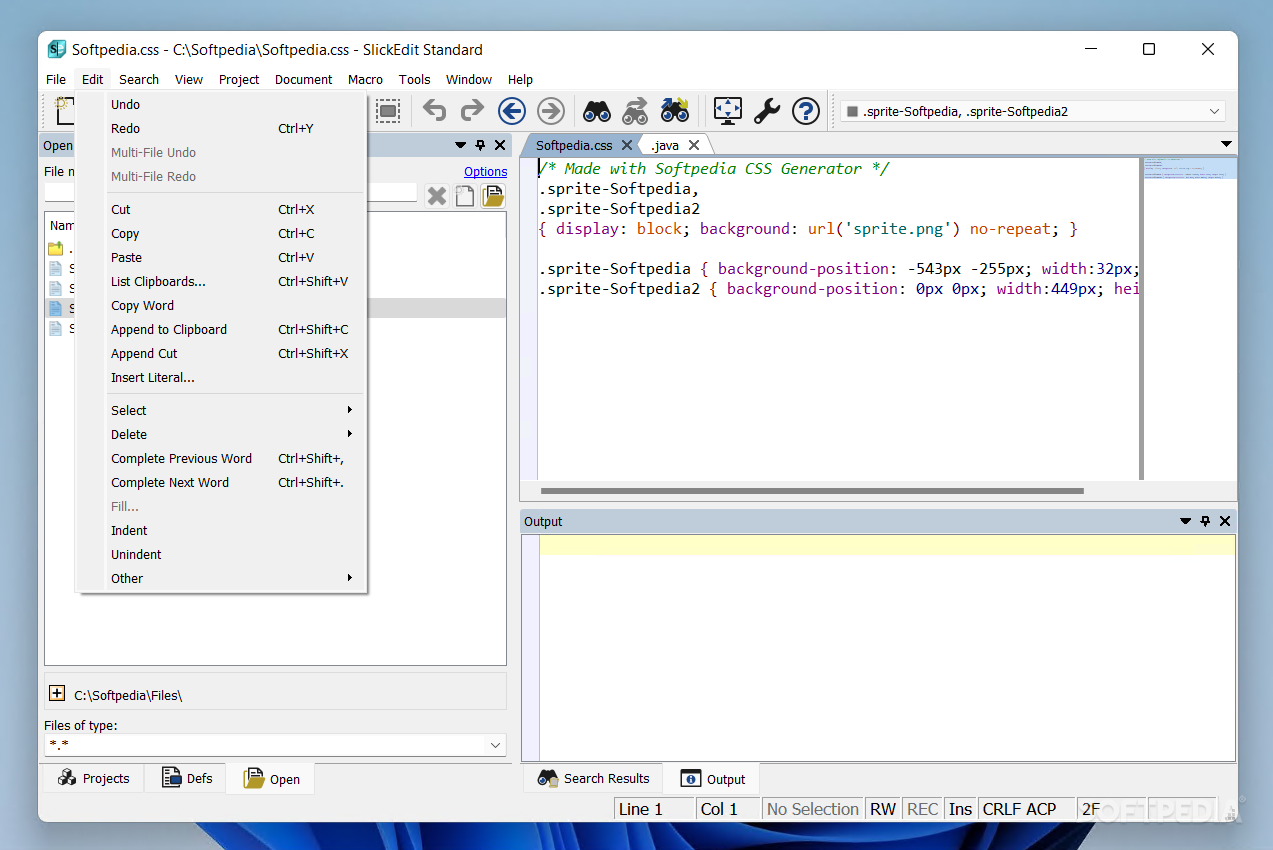
Task: Switch to the Search Results tab
Action: (x=593, y=778)
